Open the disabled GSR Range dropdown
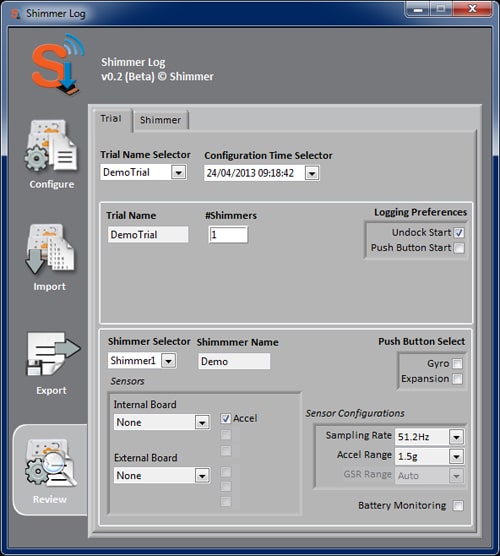Image resolution: width=500 pixels, height=556 pixels. pos(456,476)
